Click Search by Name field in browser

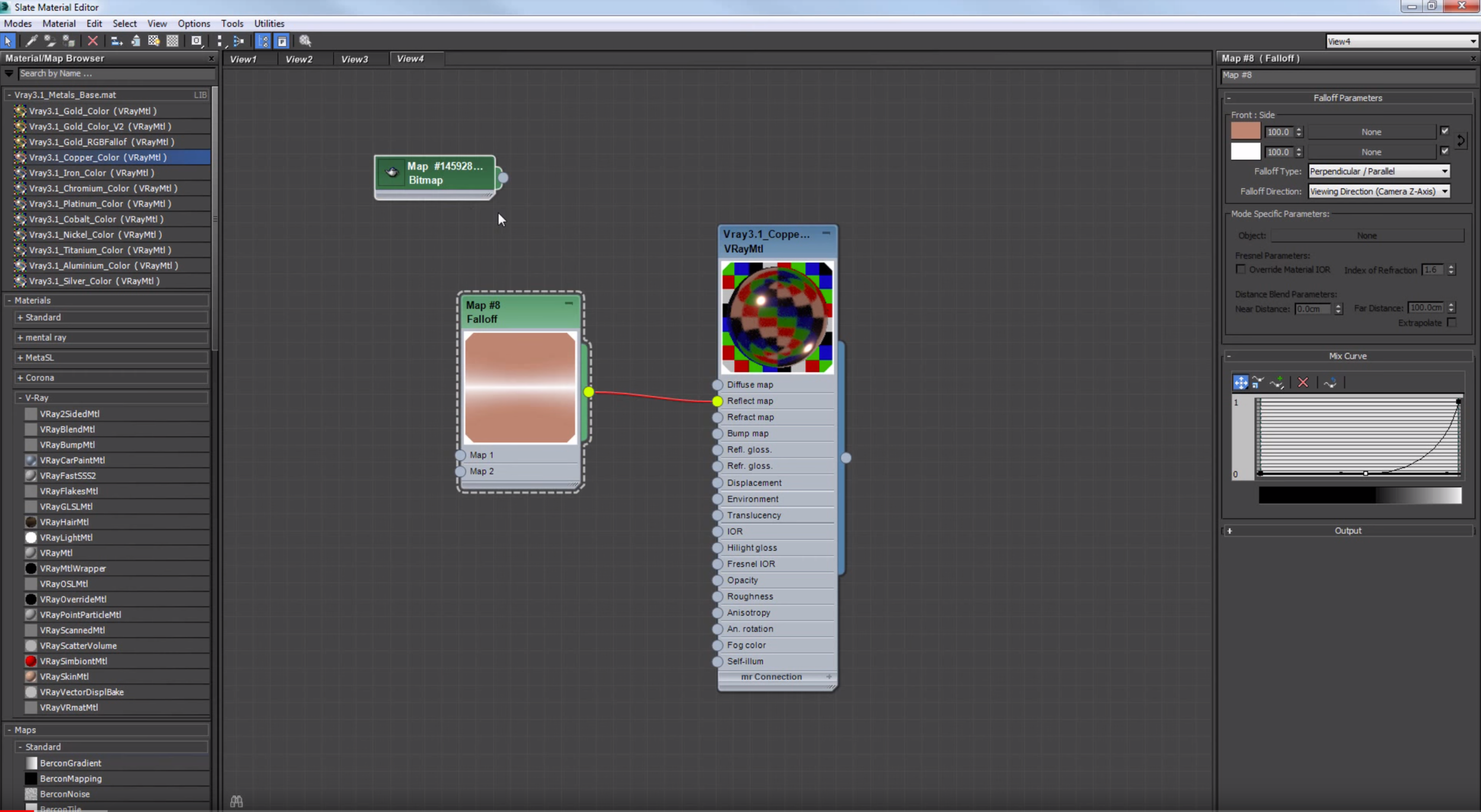point(116,73)
